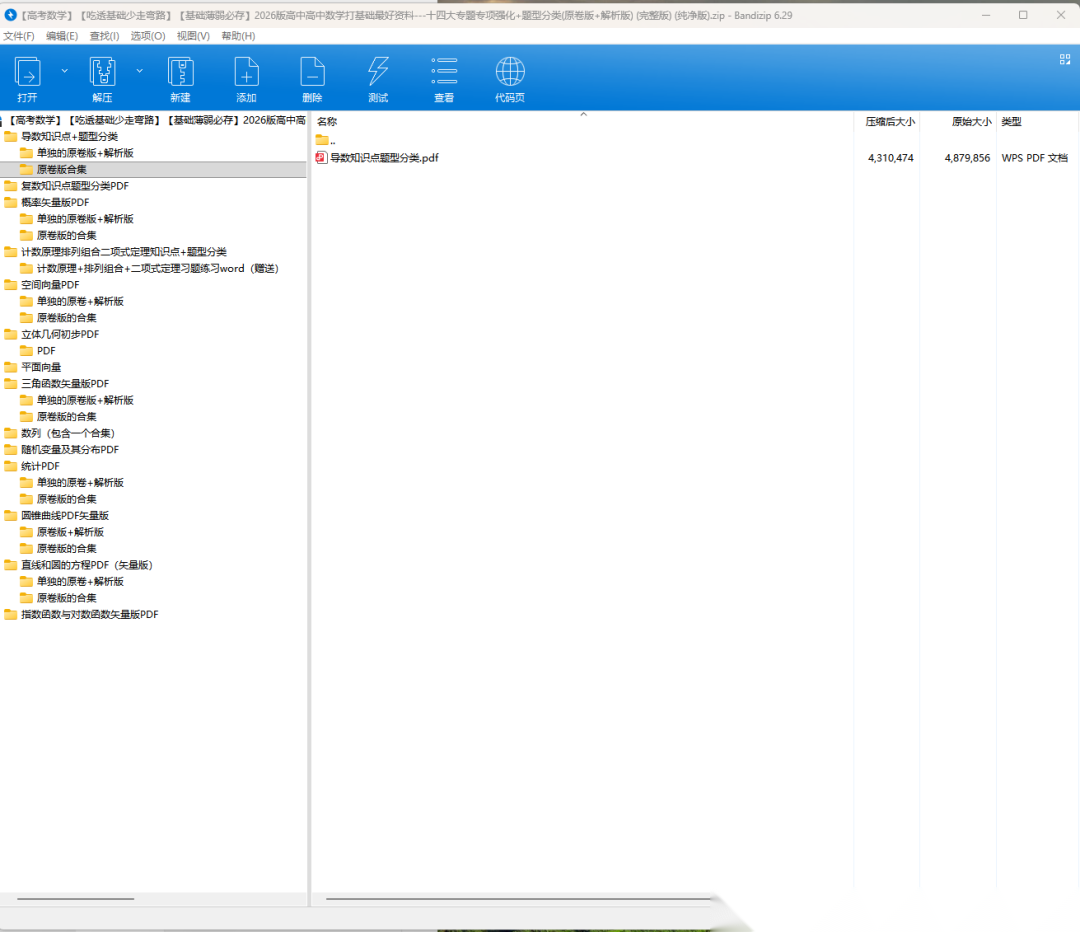Viewport: 1080px width, 932px height.
Task: Select the 立体几何初步PDF folder in tree
Action: pyautogui.click(x=60, y=334)
